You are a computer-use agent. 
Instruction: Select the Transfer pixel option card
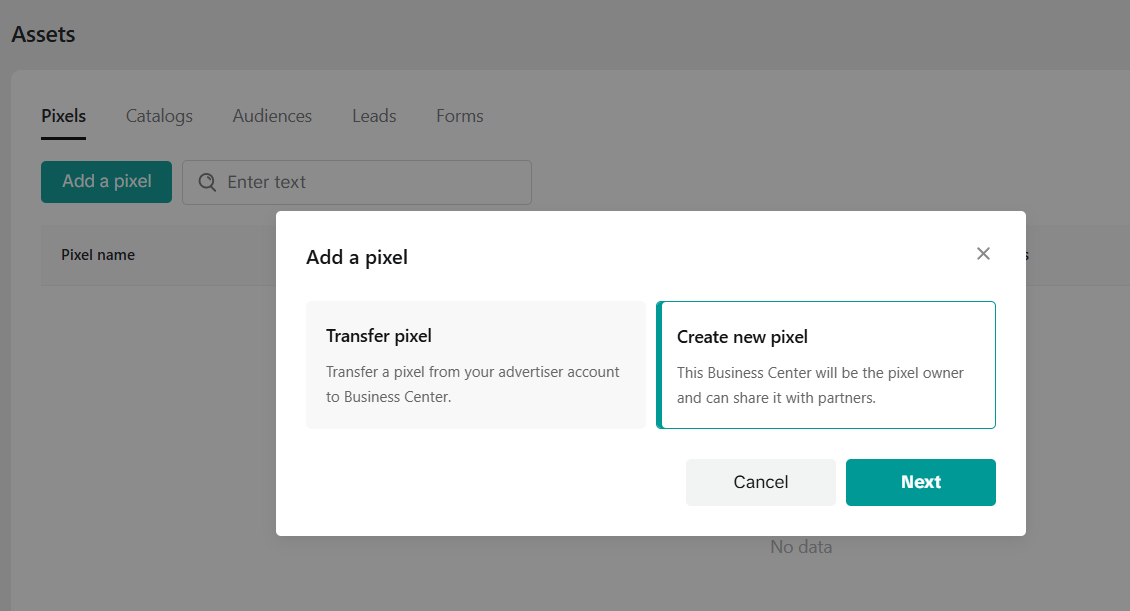475,365
